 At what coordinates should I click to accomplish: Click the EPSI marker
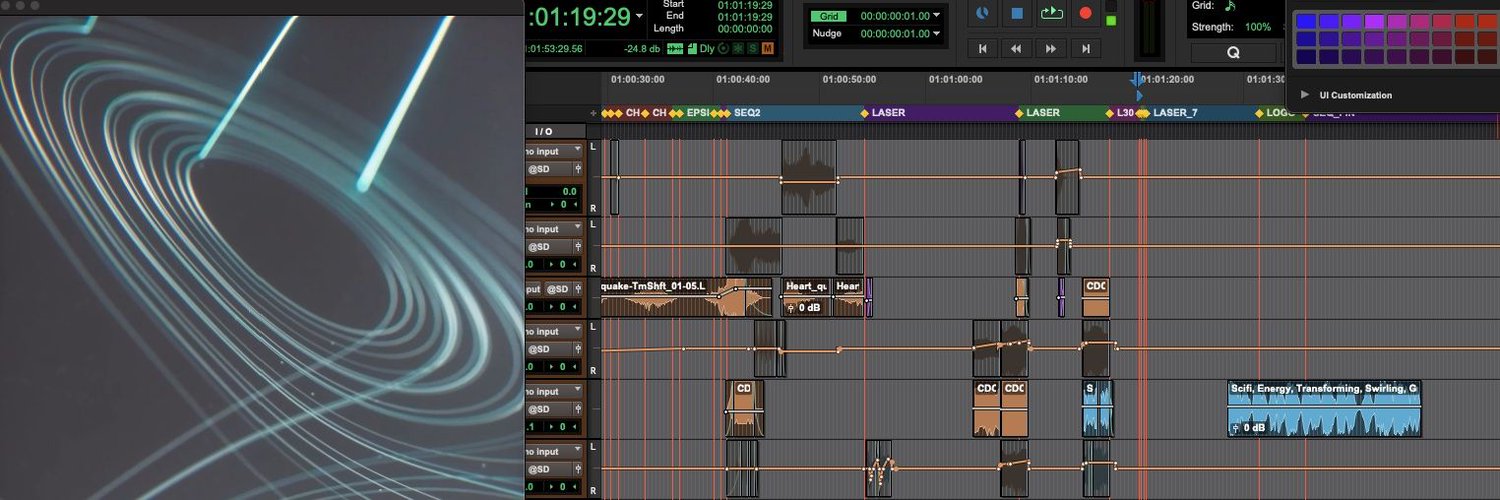pos(698,113)
